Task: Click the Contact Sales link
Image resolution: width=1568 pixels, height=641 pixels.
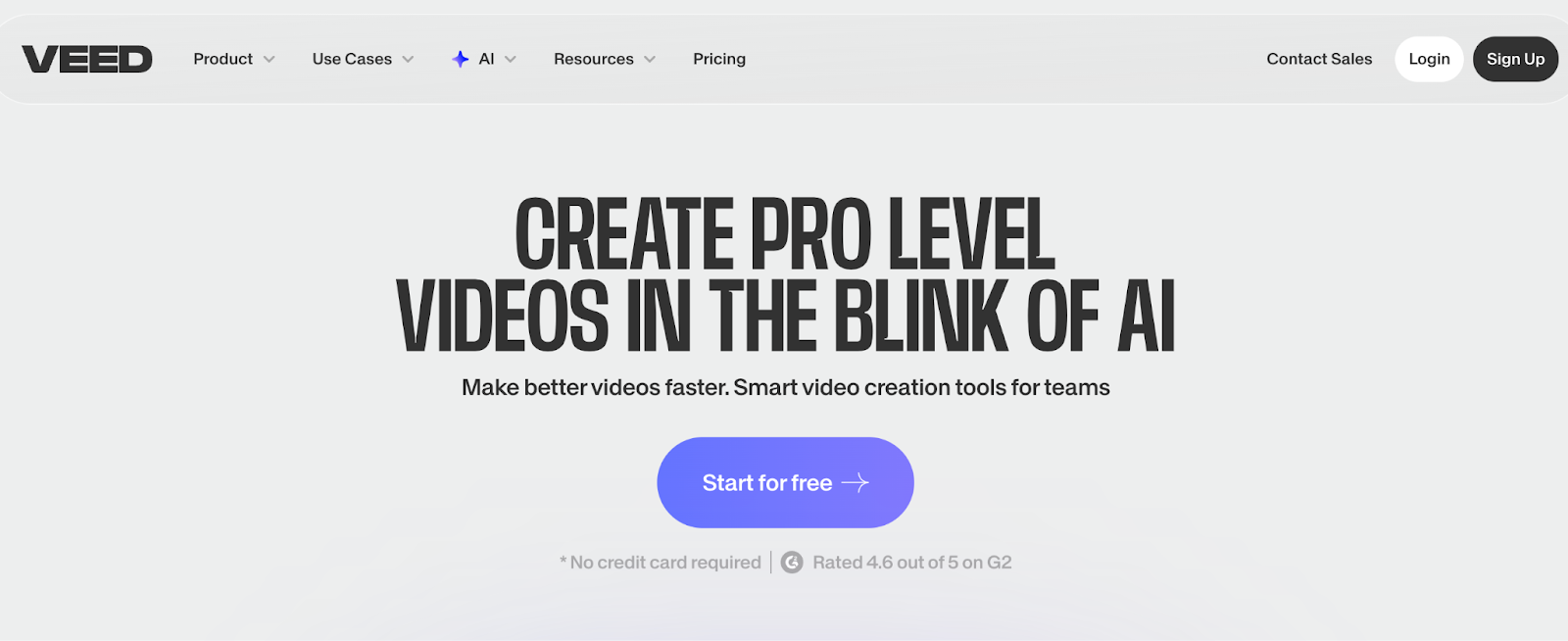Action: (x=1319, y=59)
